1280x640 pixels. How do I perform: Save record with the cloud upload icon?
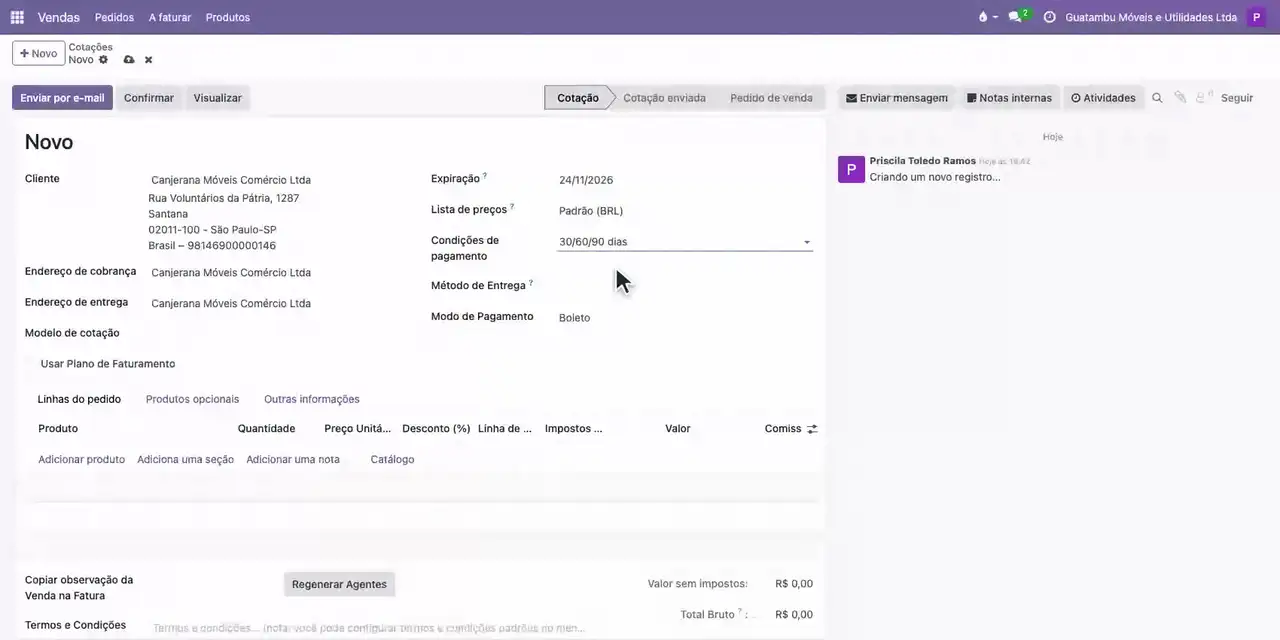129,60
